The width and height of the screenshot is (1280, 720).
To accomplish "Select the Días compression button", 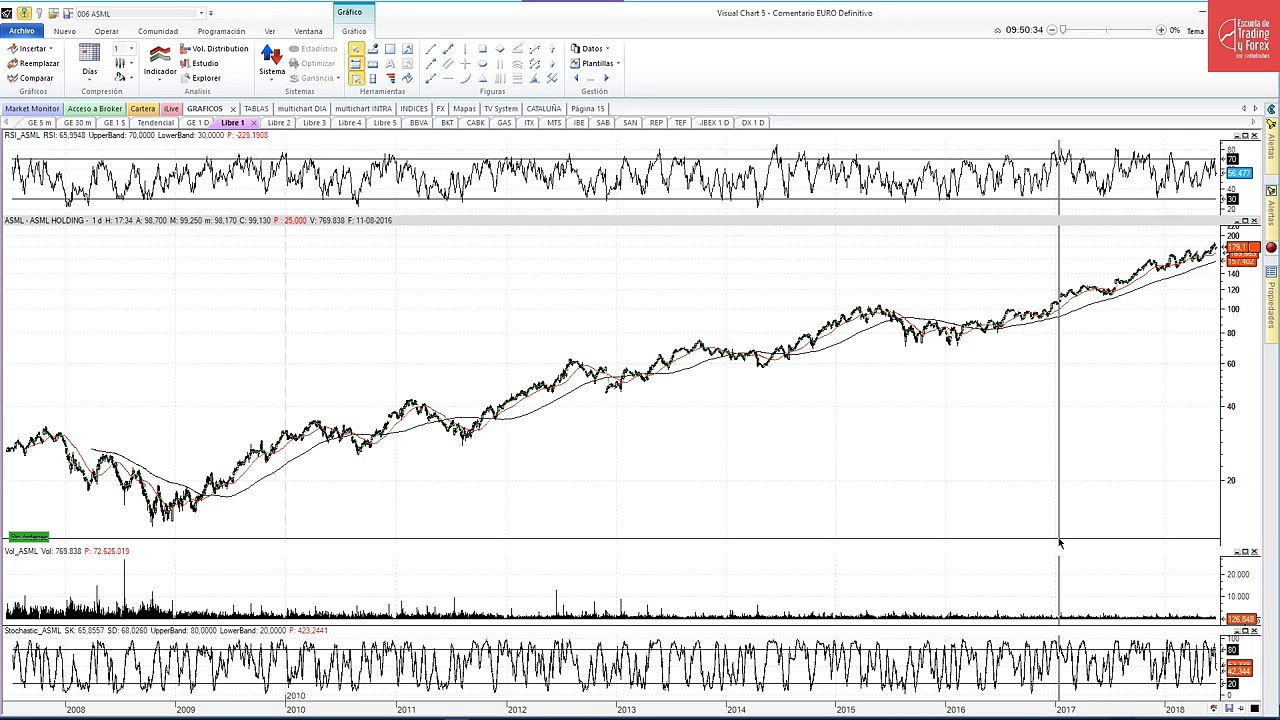I will click(x=90, y=61).
